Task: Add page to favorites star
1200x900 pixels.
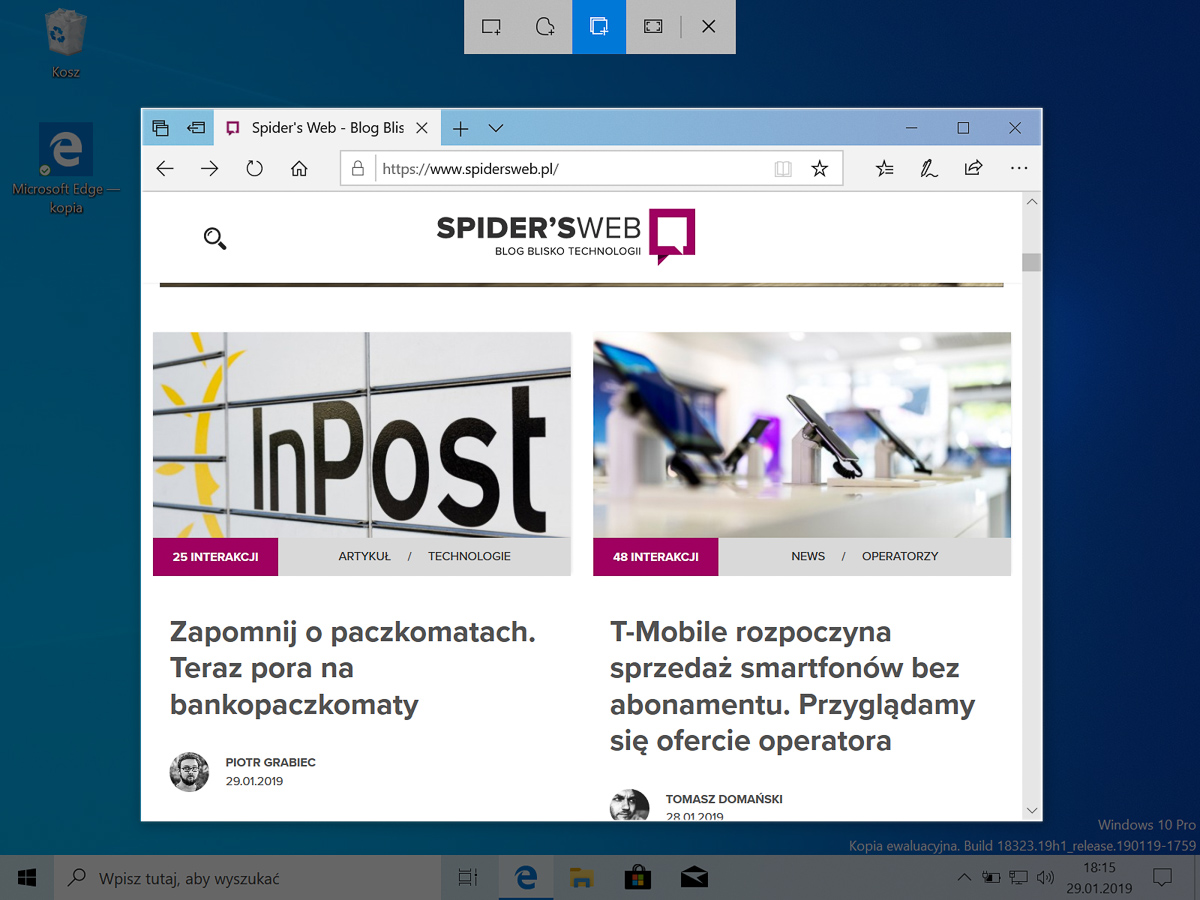Action: [x=820, y=169]
